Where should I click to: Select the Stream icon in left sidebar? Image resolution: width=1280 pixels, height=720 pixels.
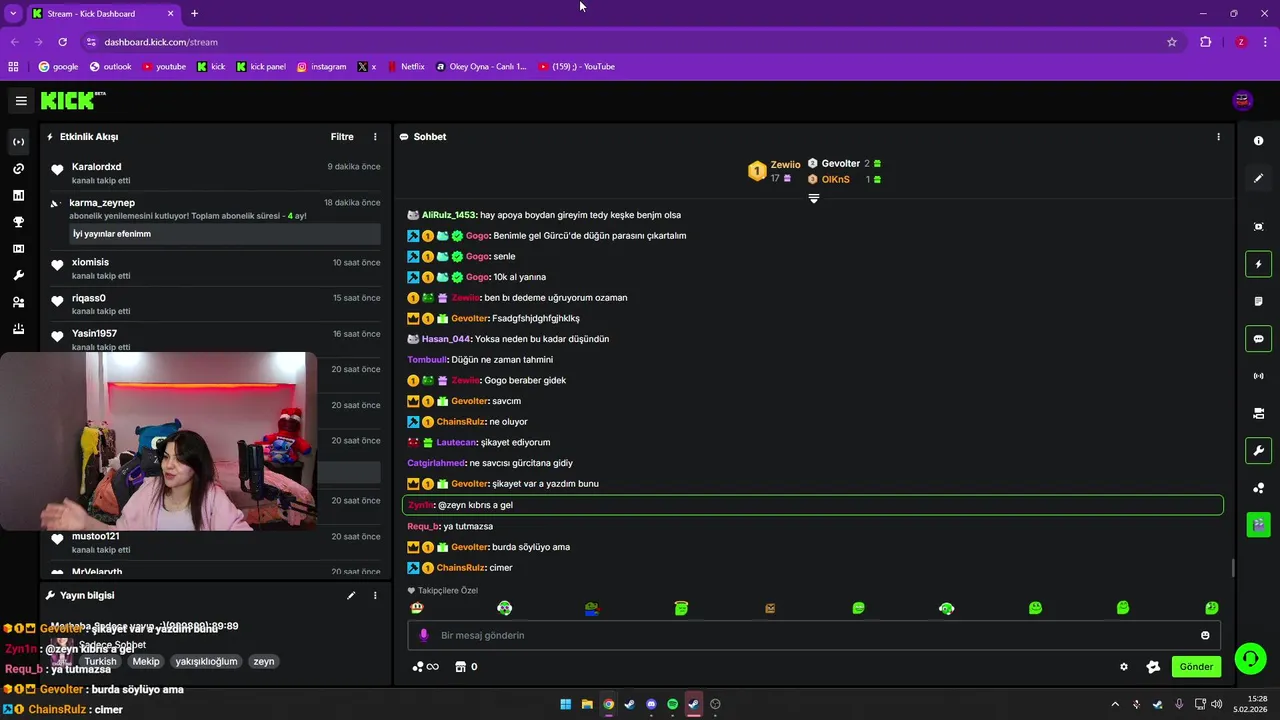point(18,142)
